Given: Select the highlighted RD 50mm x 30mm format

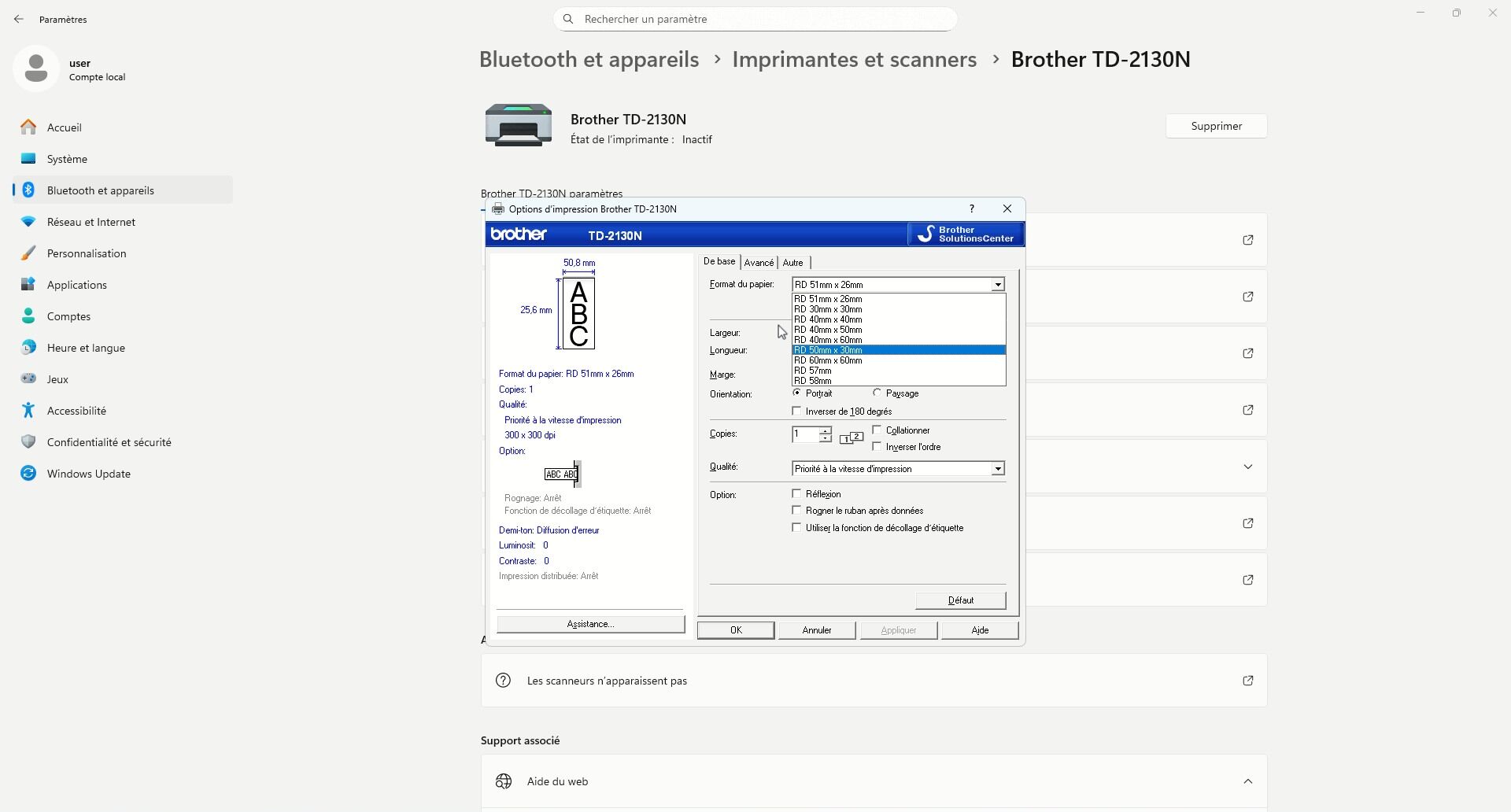Looking at the screenshot, I should (899, 350).
